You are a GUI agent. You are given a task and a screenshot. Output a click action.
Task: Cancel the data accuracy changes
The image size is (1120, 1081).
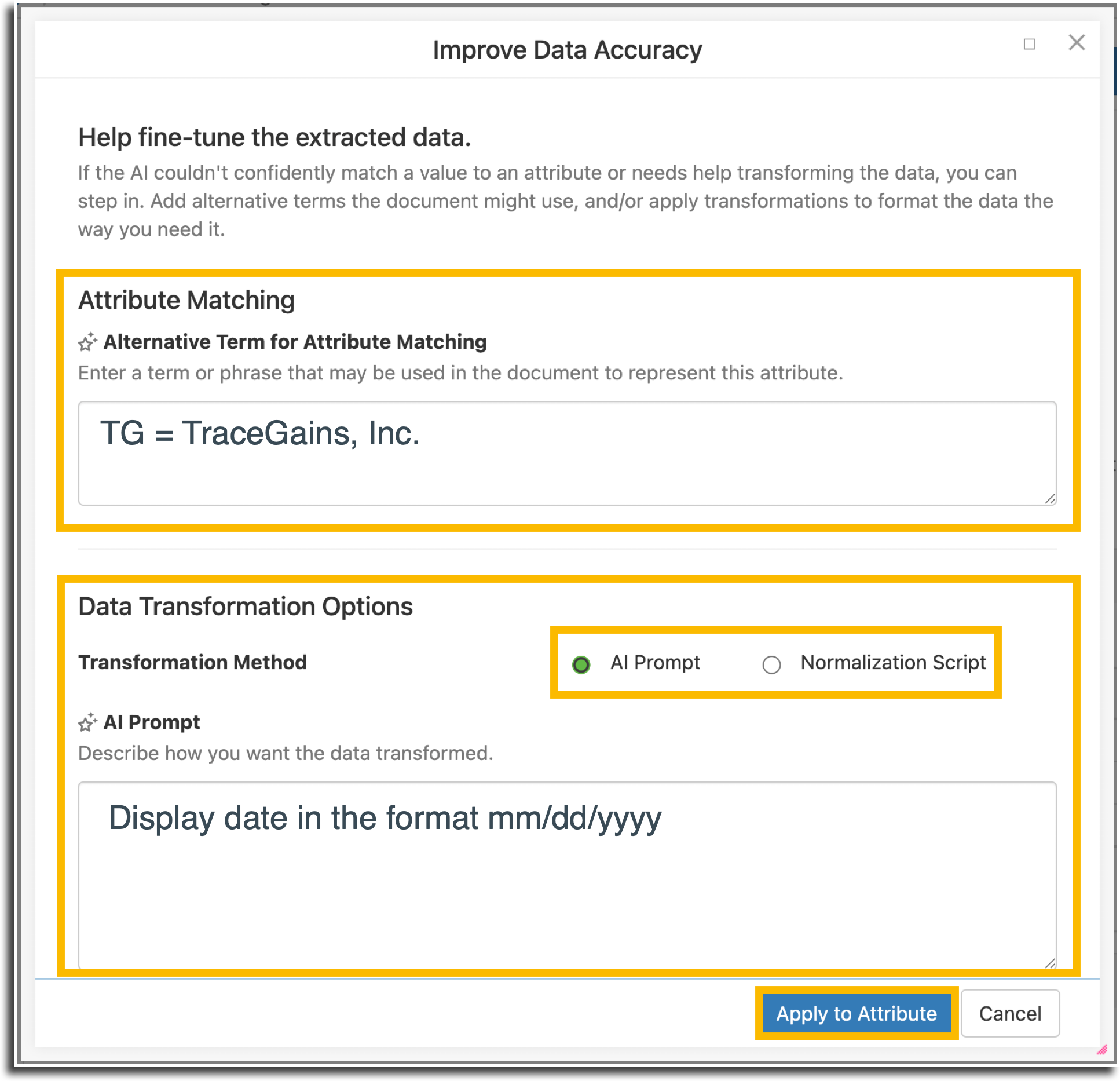pos(1010,1013)
